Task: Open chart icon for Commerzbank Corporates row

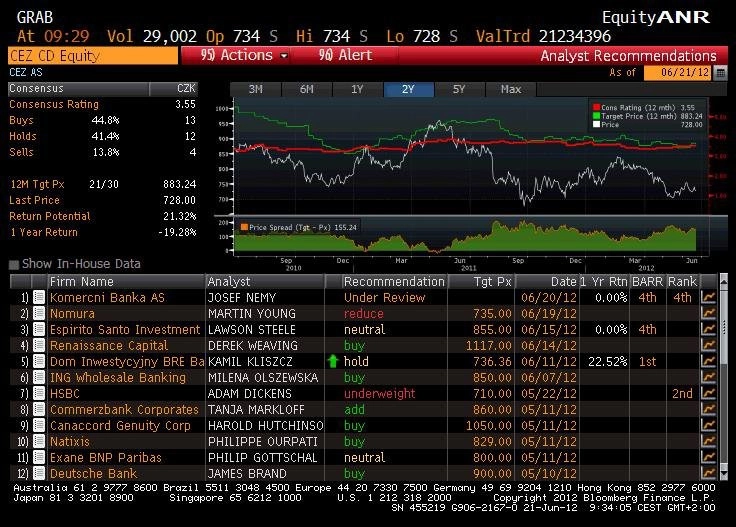Action: click(708, 409)
